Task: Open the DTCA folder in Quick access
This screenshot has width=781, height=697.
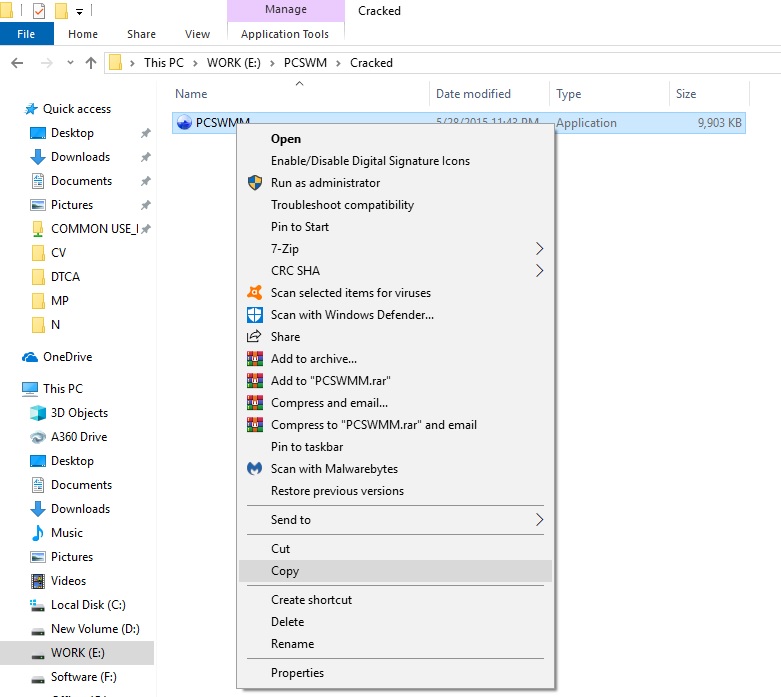Action: coord(65,277)
